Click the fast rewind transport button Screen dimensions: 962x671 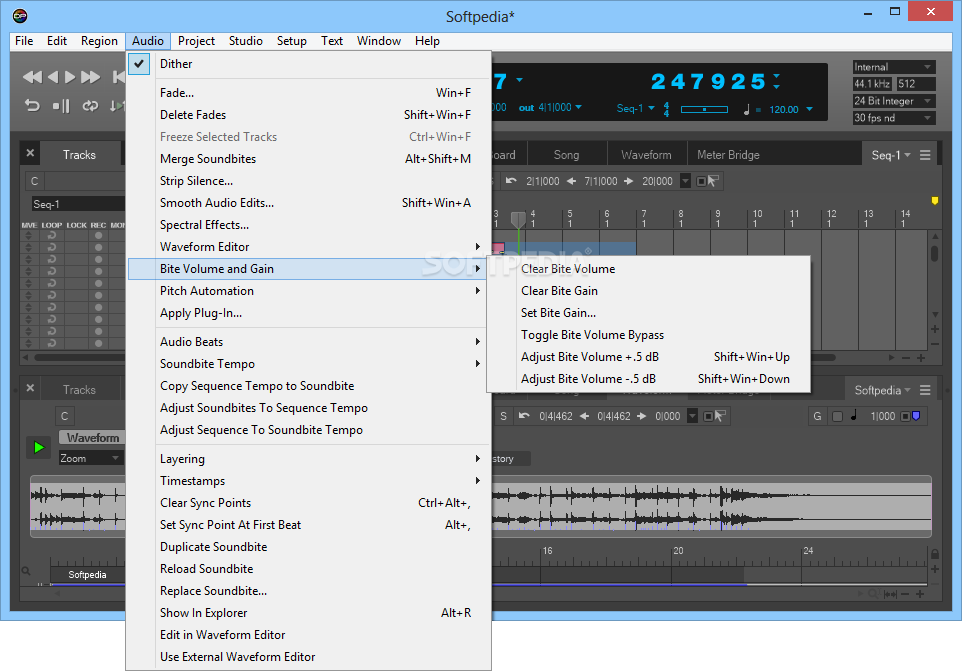click(x=32, y=77)
